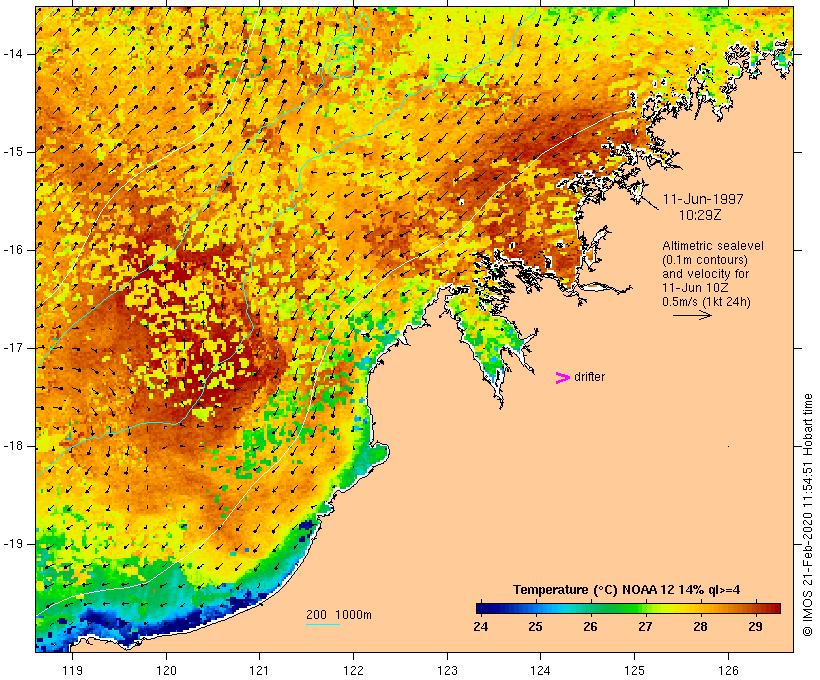The width and height of the screenshot is (820, 680).
Task: Click the 0.5m/s velocity scale arrow
Action: [692, 315]
